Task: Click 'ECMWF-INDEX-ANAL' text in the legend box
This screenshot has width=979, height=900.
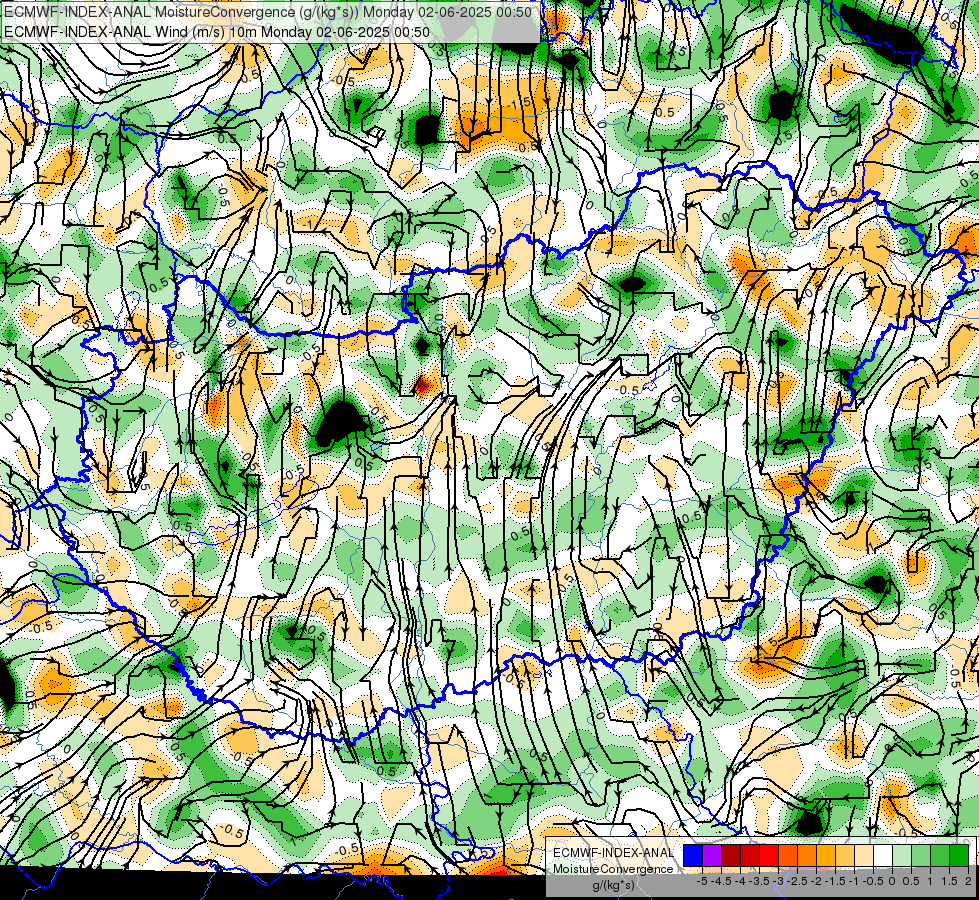Action: pos(613,853)
